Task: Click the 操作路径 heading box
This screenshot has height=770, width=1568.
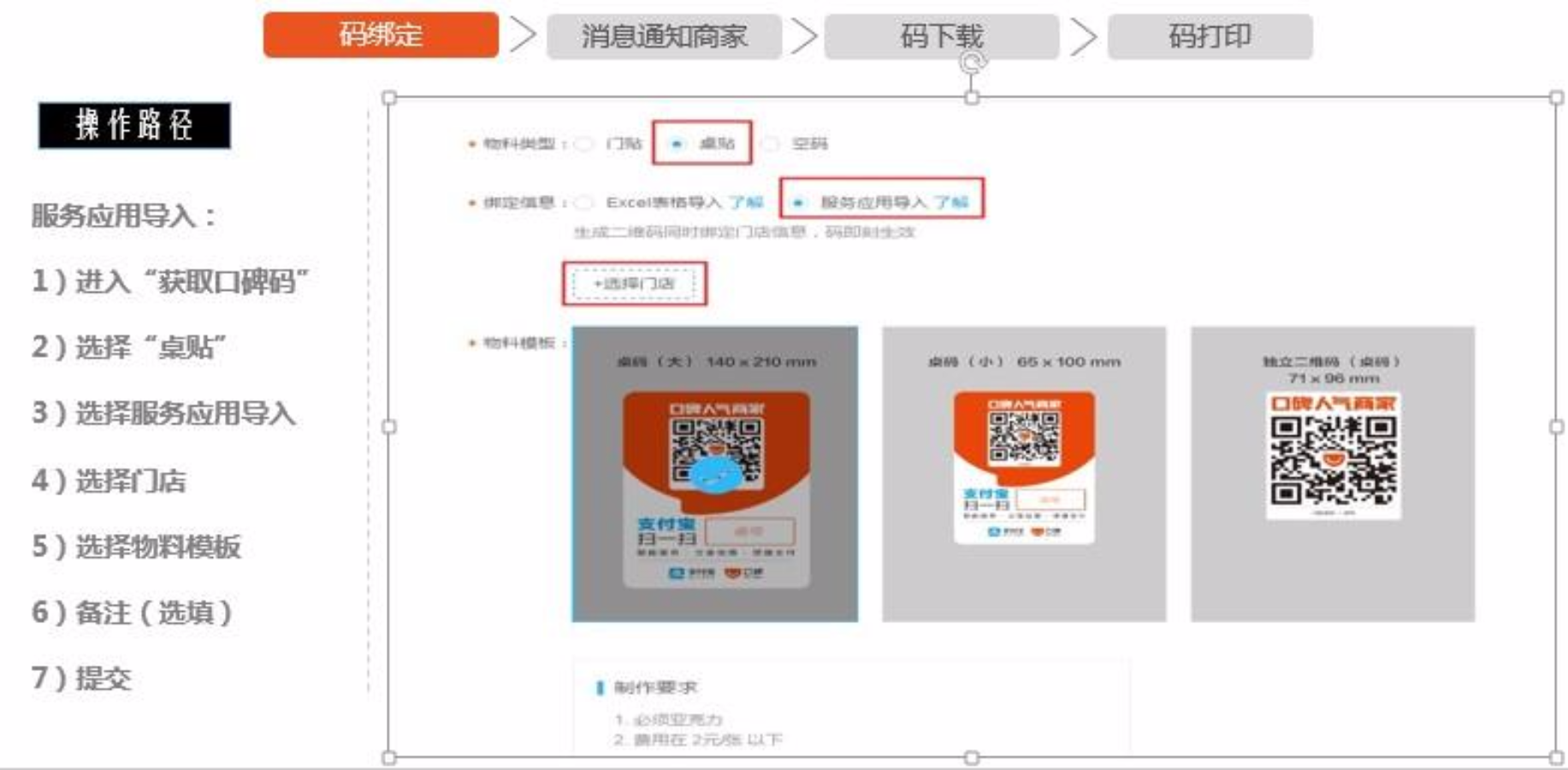Action: 134,126
